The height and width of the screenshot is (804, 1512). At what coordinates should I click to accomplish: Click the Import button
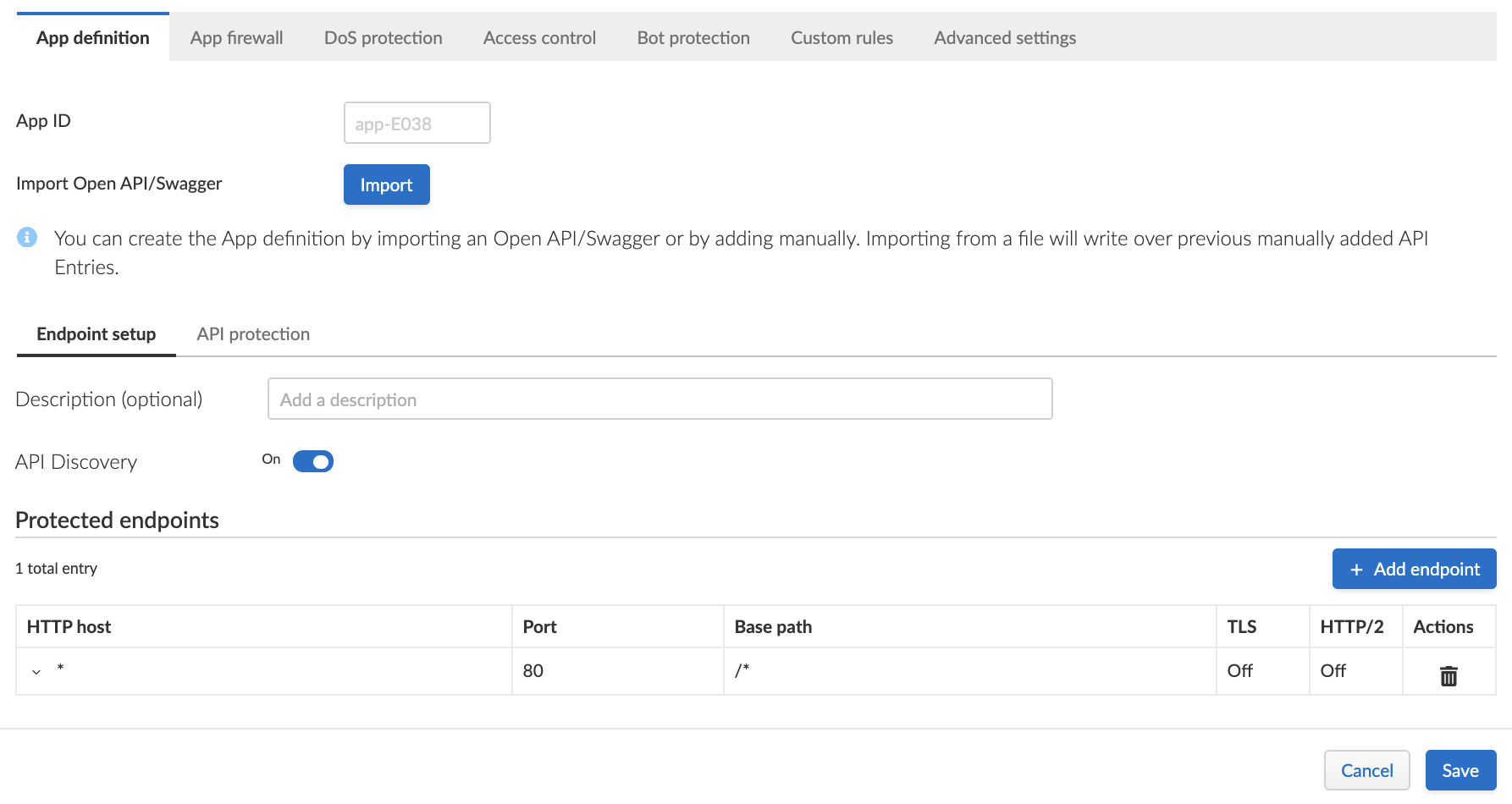387,184
